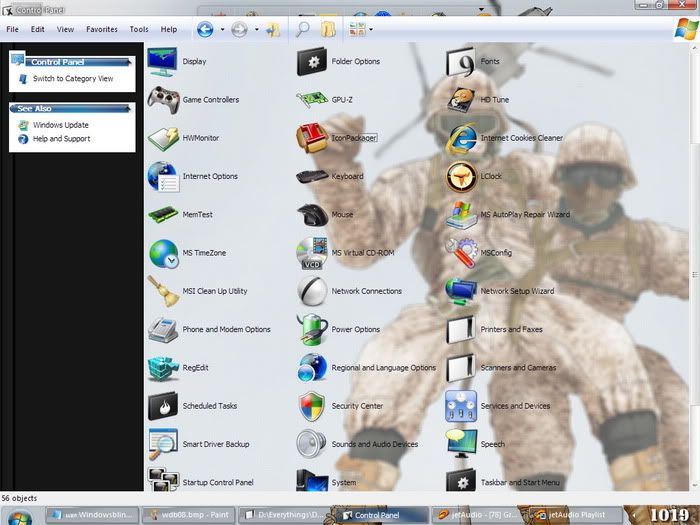Select the Scanners and Cameras label
The height and width of the screenshot is (525, 700).
coord(518,368)
